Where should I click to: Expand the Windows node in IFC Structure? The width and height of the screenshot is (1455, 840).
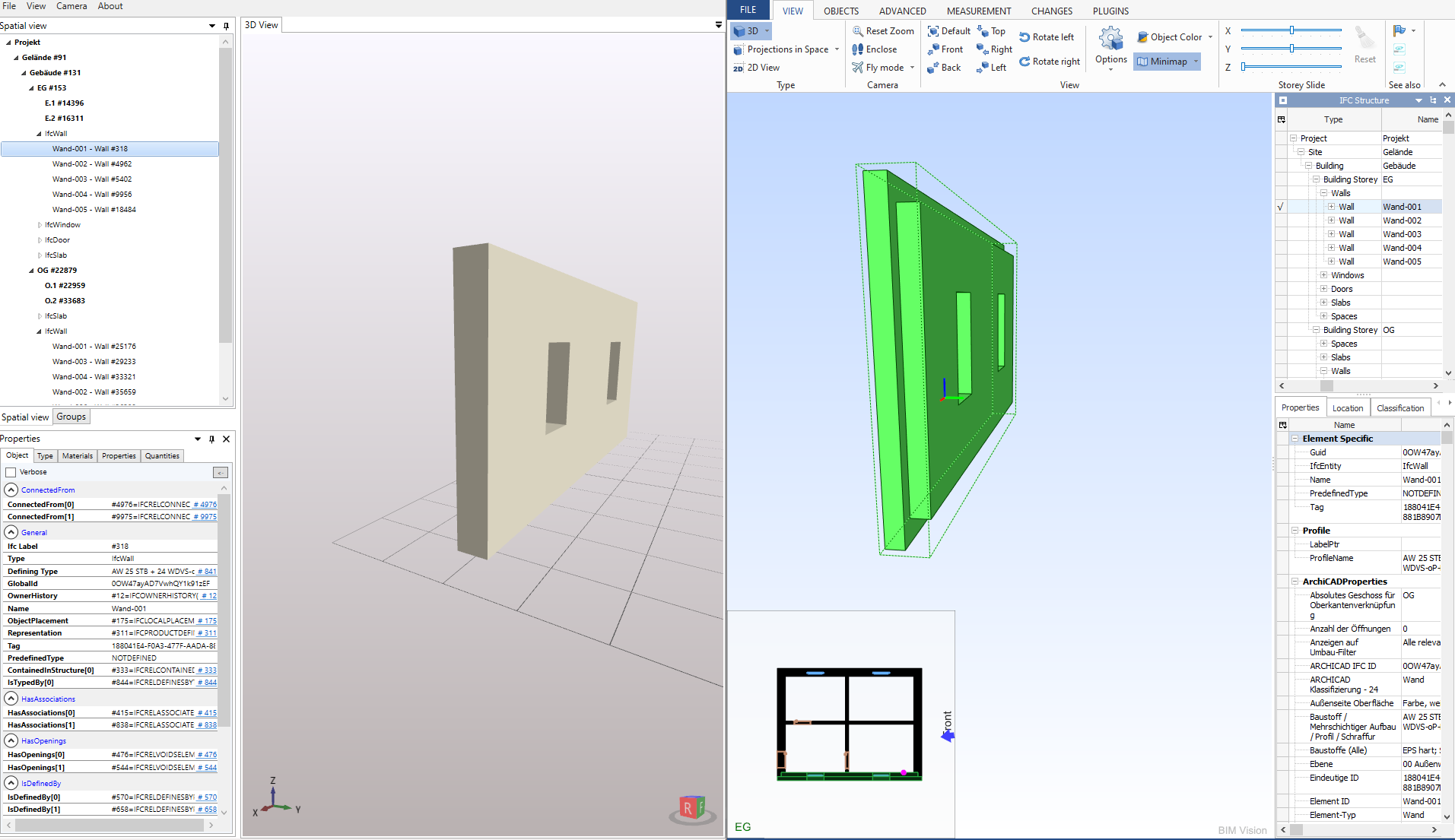point(1323,275)
